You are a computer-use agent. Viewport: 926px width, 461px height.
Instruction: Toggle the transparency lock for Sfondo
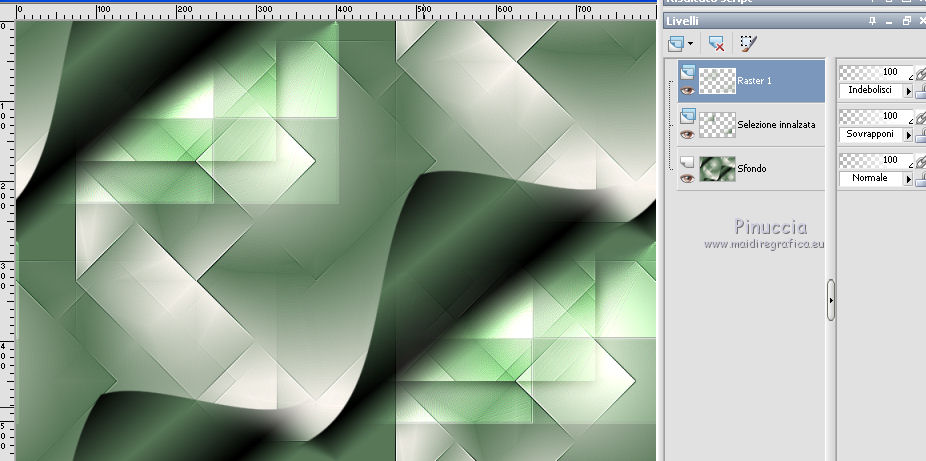[921, 179]
